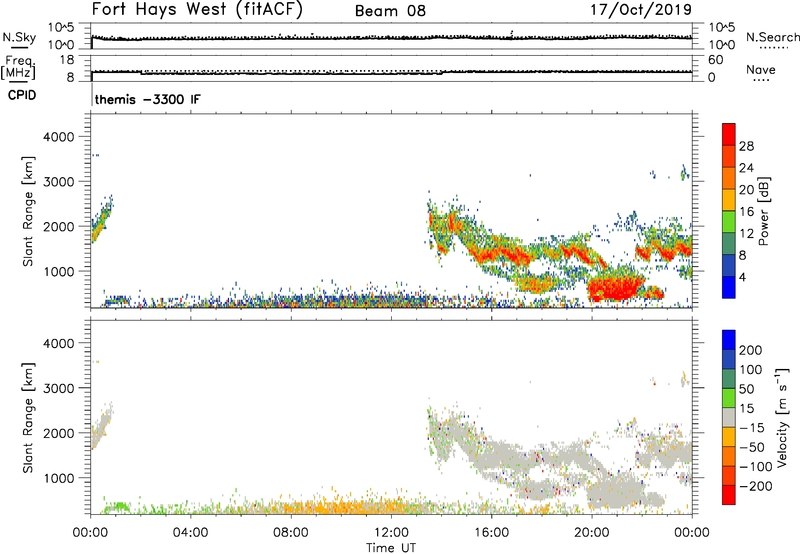The image size is (800, 554).
Task: Click the '60' Nave axis value
Action: pos(716,60)
